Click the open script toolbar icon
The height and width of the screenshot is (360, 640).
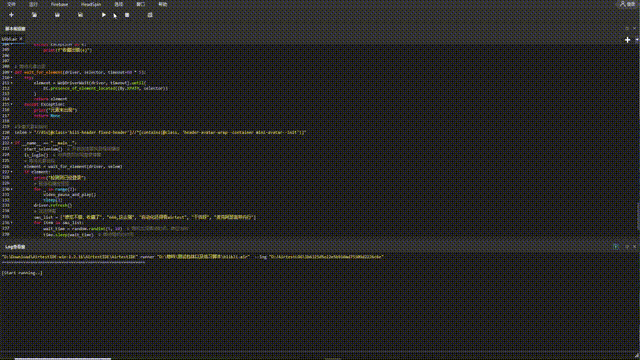[34, 15]
